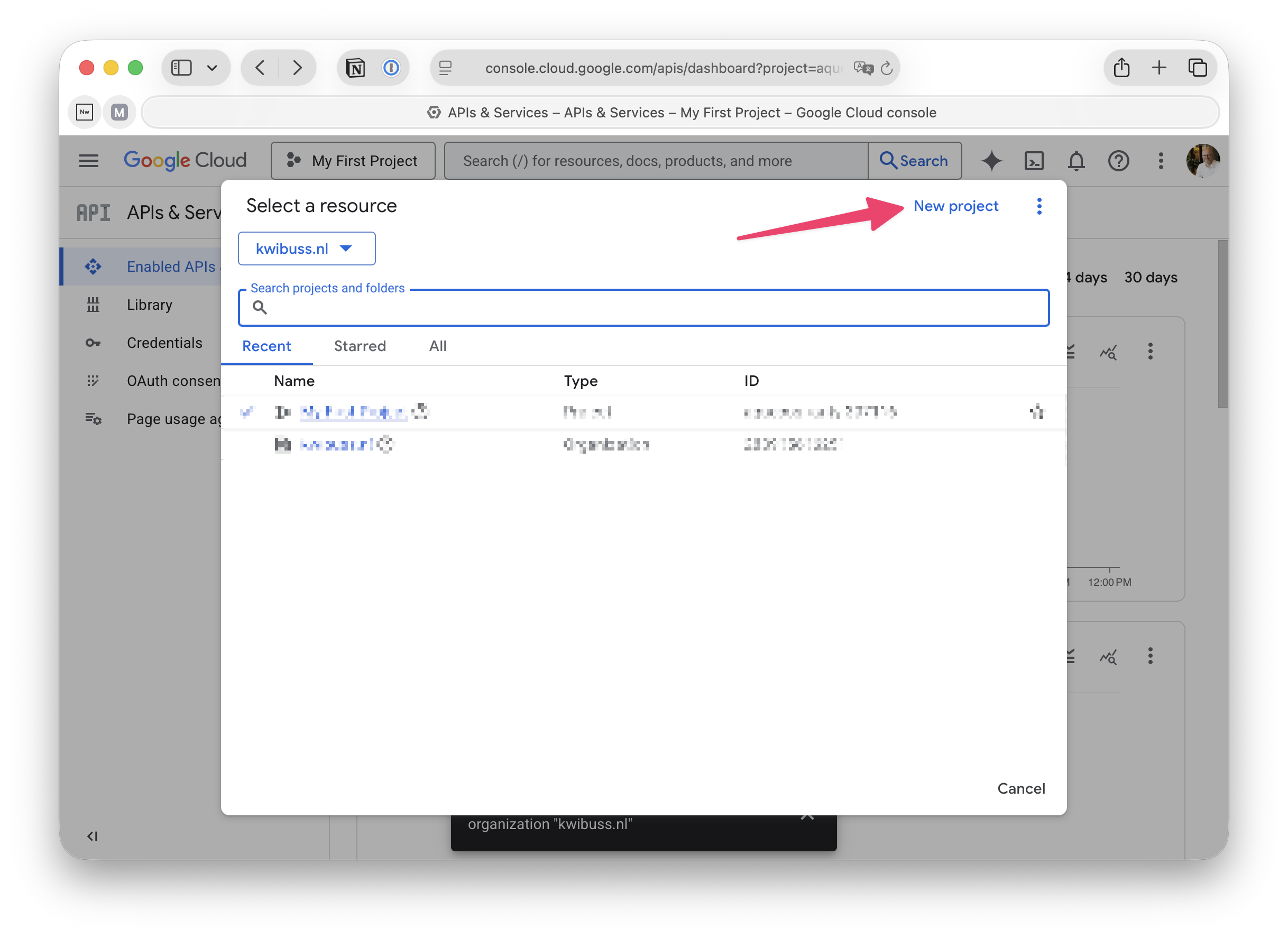Click the 1Password extension icon

pos(391,68)
